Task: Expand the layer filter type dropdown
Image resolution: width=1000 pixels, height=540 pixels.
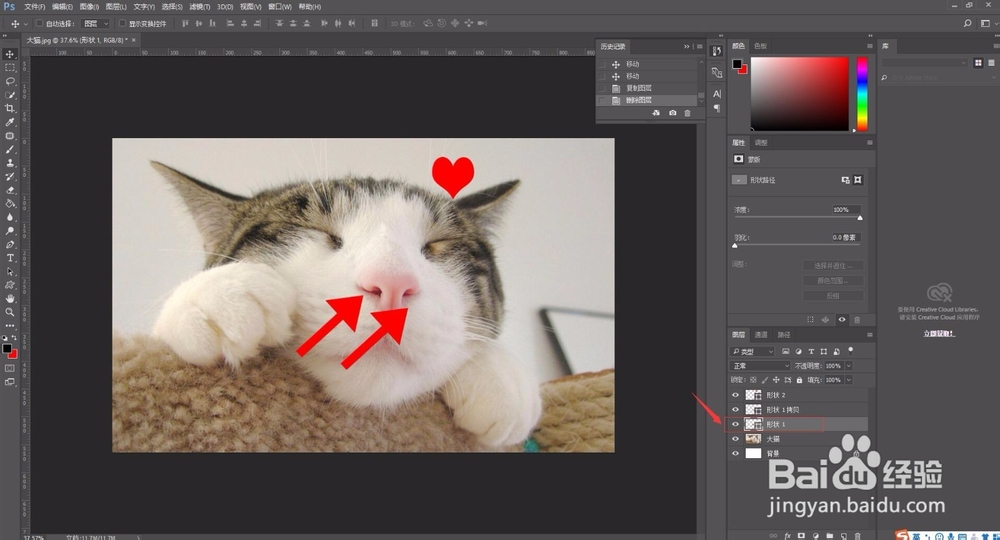Action: (x=753, y=351)
